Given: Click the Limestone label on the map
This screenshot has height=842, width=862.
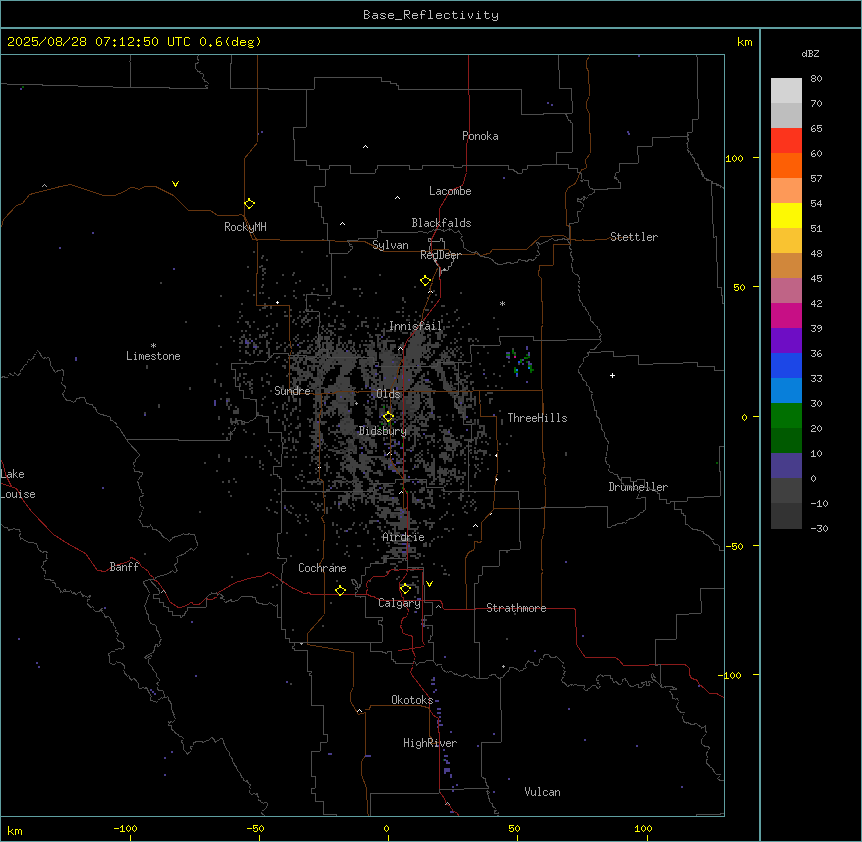Looking at the screenshot, I should click(x=153, y=356).
